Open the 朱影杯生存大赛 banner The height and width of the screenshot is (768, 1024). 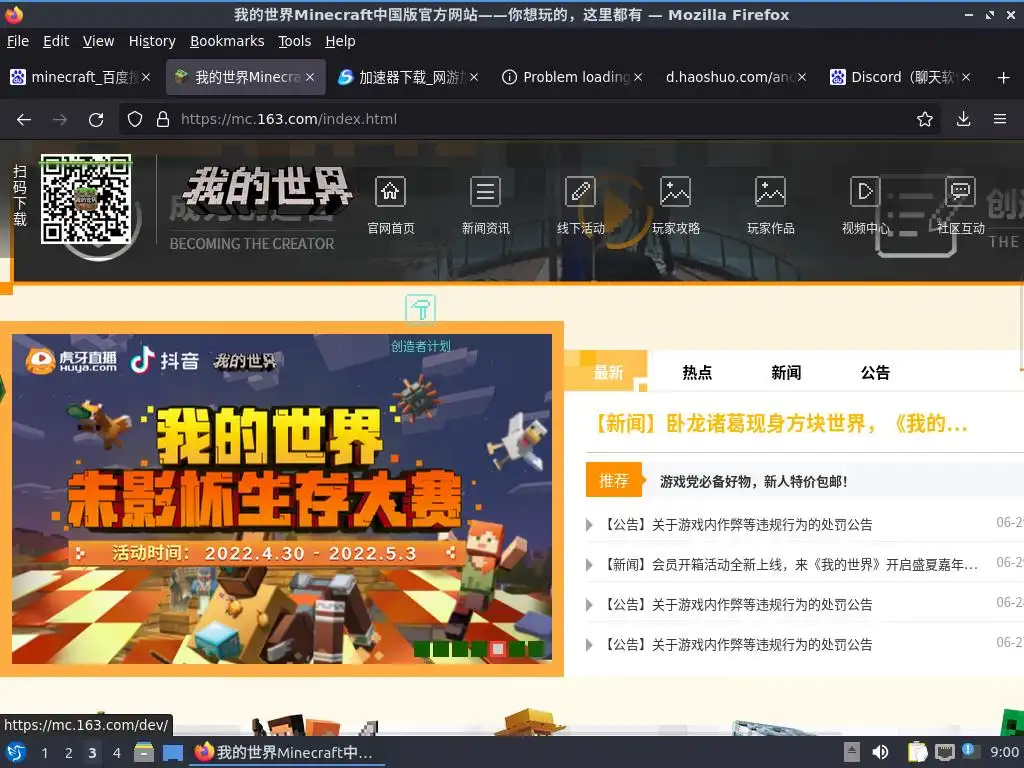click(x=281, y=499)
